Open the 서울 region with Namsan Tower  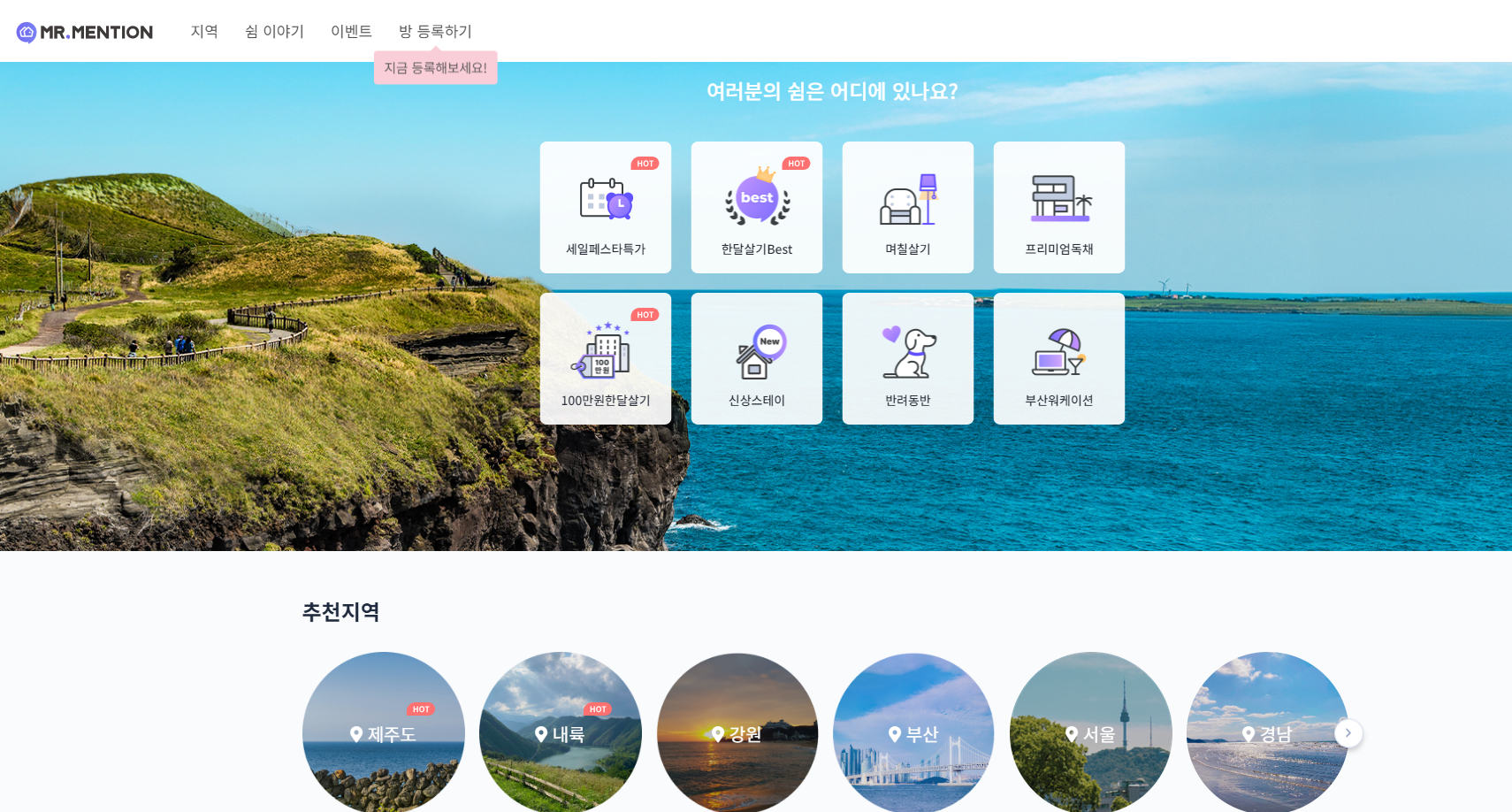point(1091,732)
